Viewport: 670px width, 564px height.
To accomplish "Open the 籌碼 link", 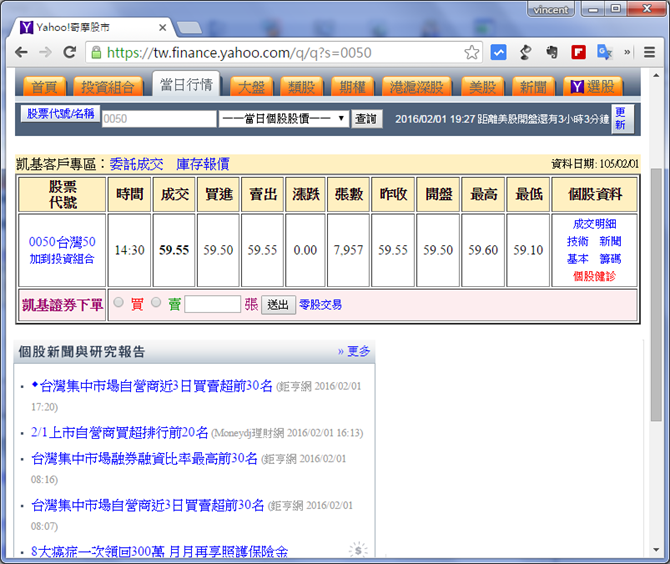I will (x=610, y=259).
